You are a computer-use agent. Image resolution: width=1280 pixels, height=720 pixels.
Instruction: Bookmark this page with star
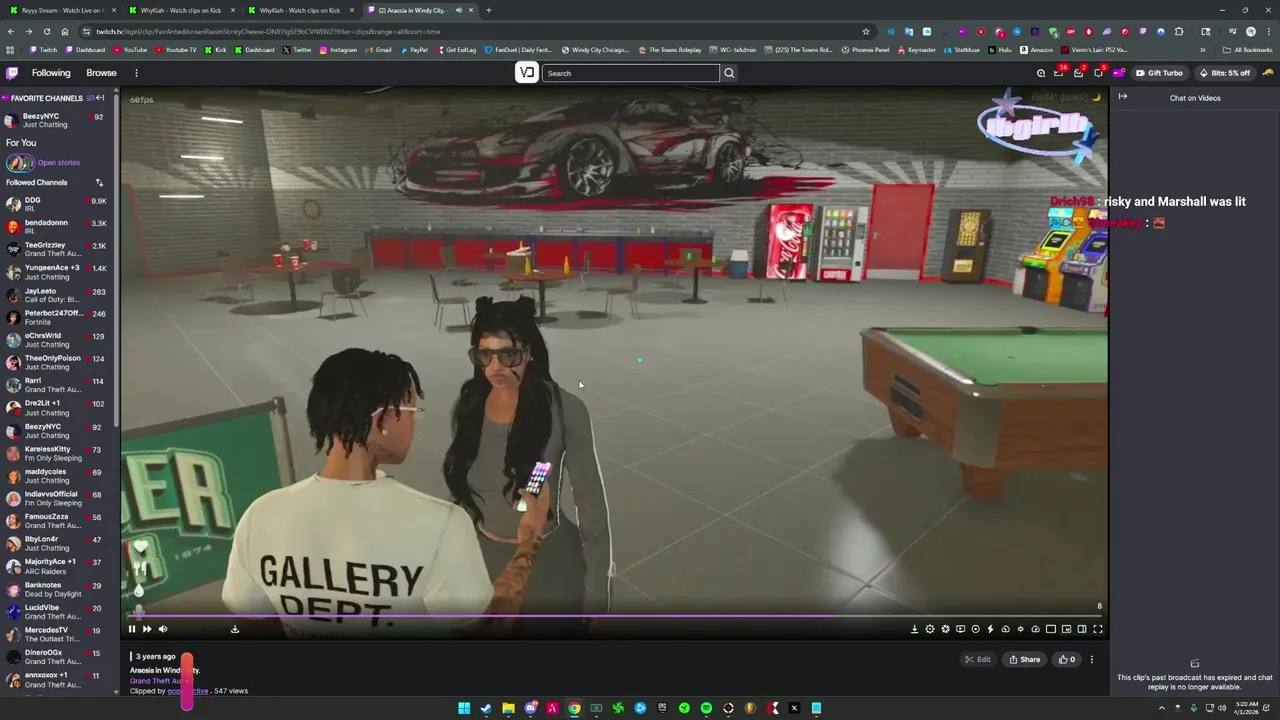pyautogui.click(x=866, y=31)
